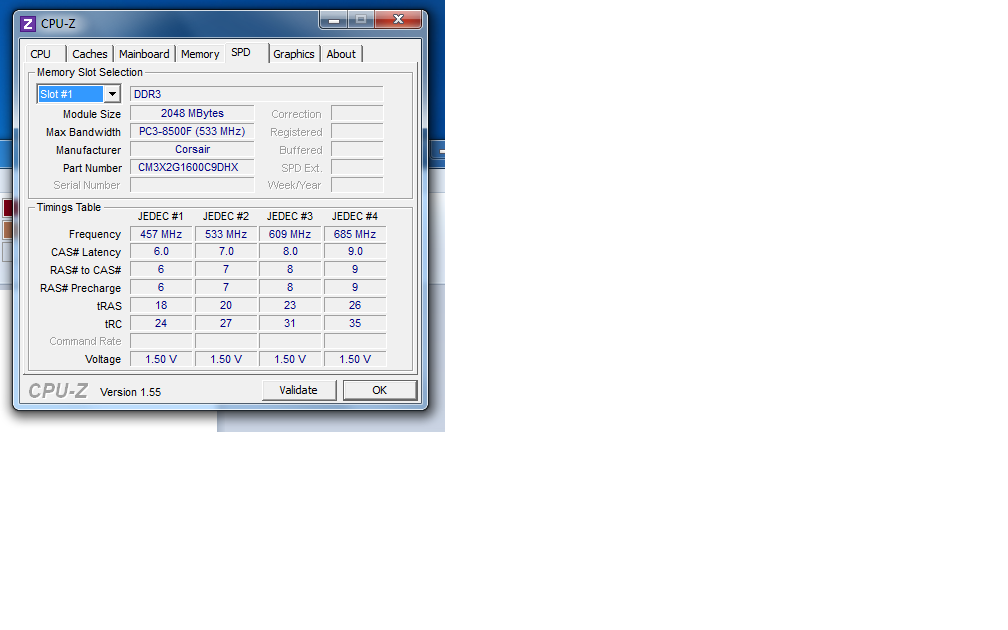Confirm with the OK button
Image resolution: width=1008 pixels, height=630 pixels.
tap(379, 390)
